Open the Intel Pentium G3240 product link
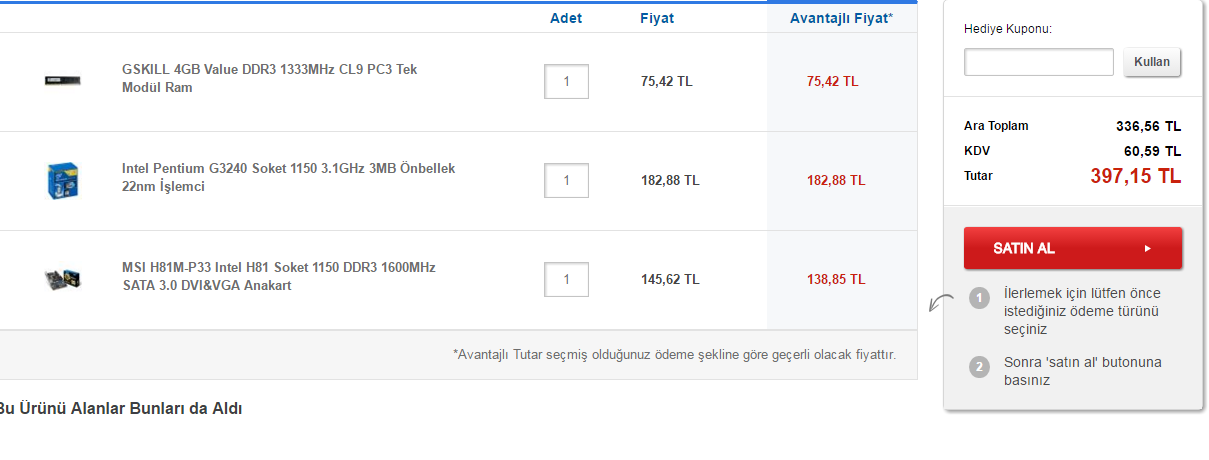This screenshot has width=1209, height=460. [288, 177]
